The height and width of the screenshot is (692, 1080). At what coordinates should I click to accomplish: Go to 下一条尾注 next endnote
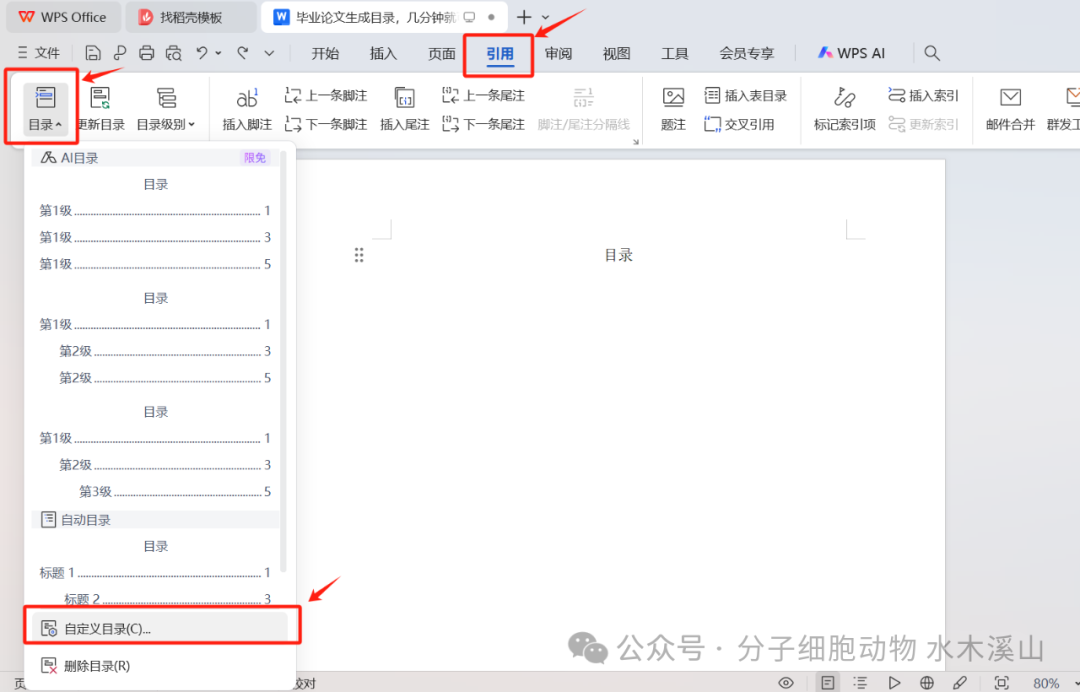pos(484,124)
